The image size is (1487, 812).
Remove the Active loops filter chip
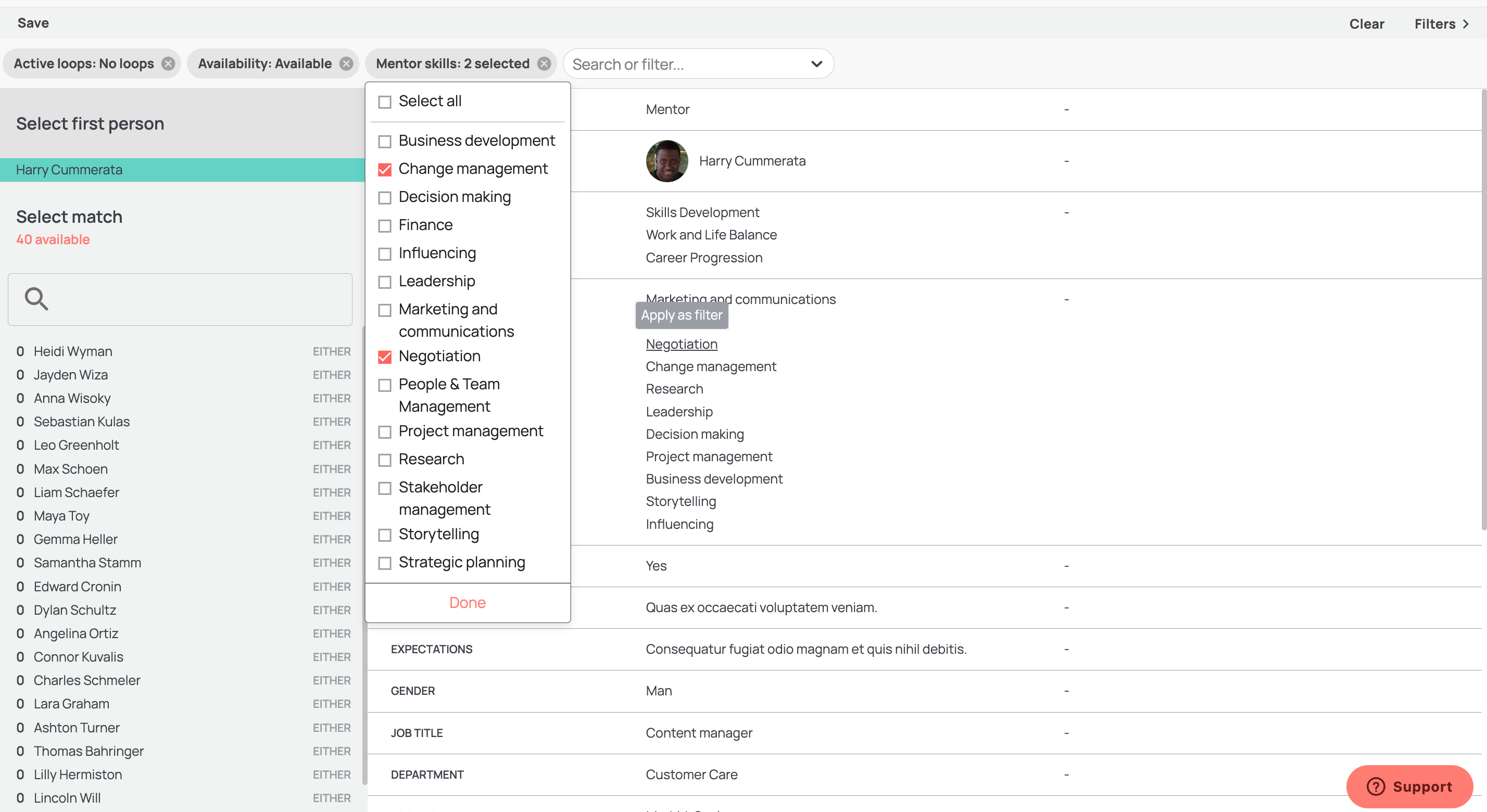(x=168, y=64)
